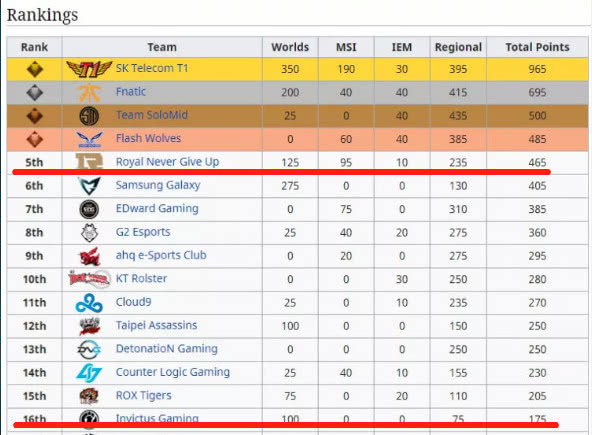Image resolution: width=592 pixels, height=435 pixels.
Task: Open the Taipei Assassins team link
Action: pyautogui.click(x=157, y=325)
